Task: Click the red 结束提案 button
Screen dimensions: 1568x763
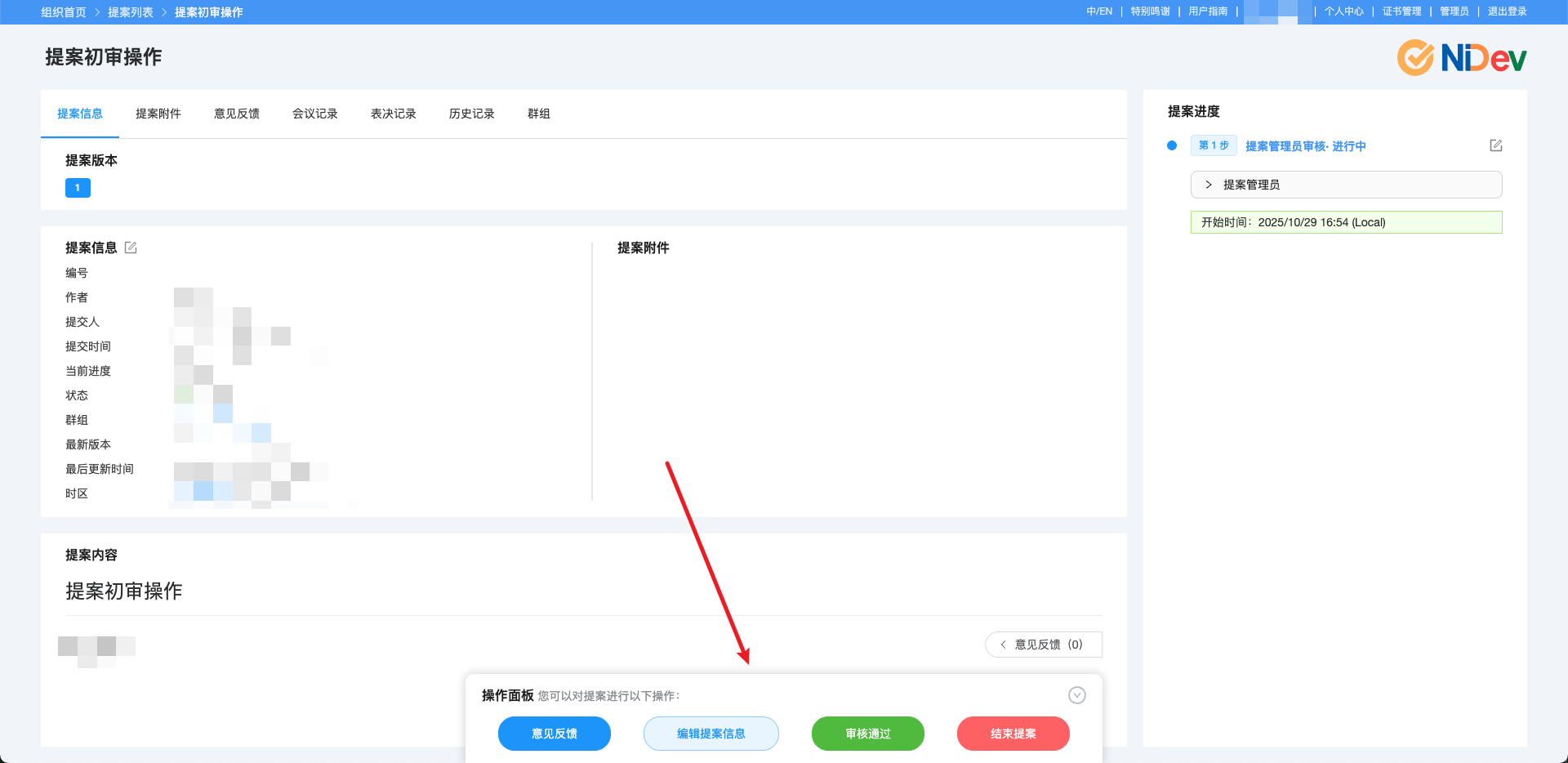Action: click(x=1013, y=734)
